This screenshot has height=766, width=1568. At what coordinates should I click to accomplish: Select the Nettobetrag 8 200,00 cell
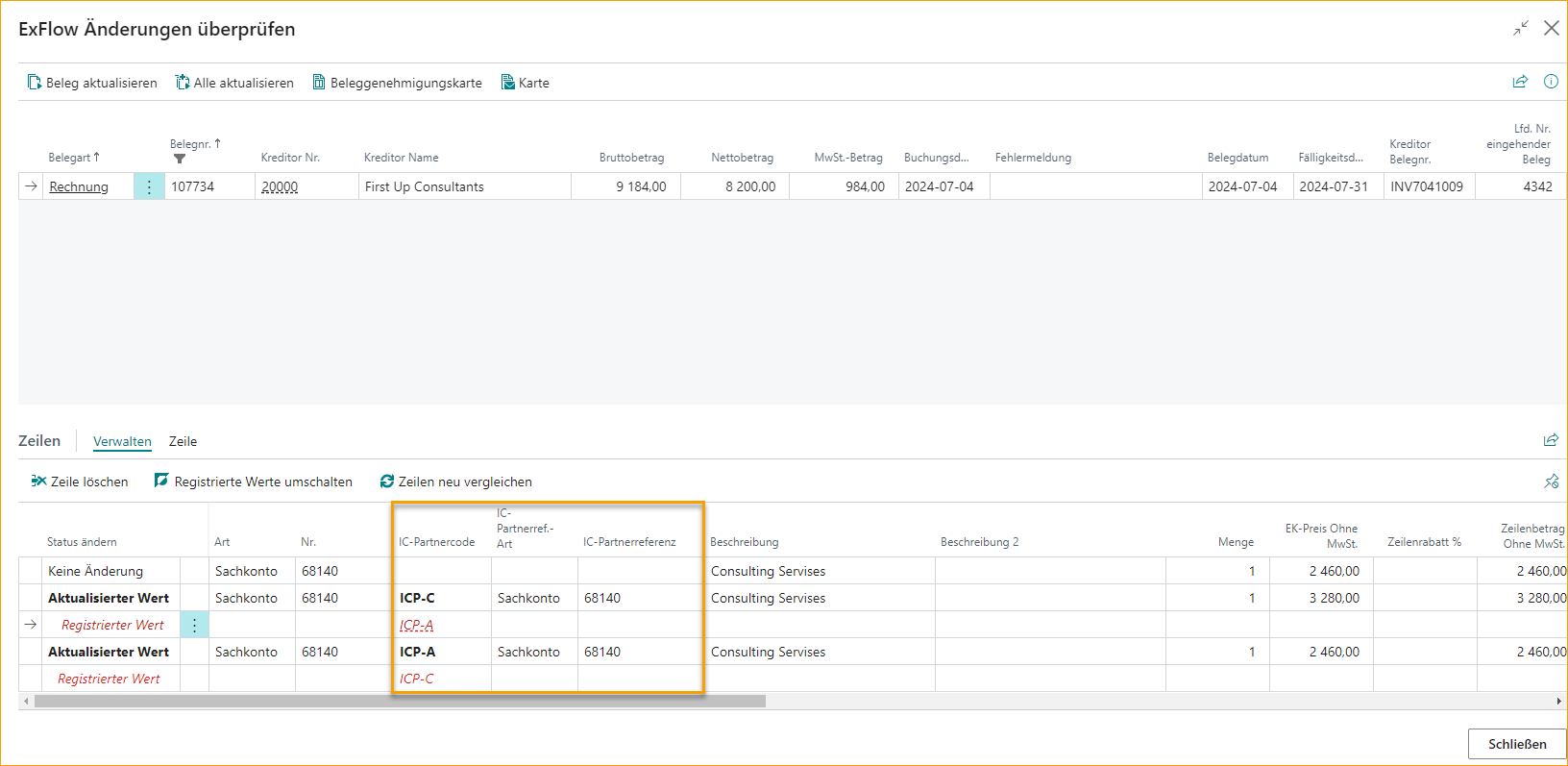point(735,186)
